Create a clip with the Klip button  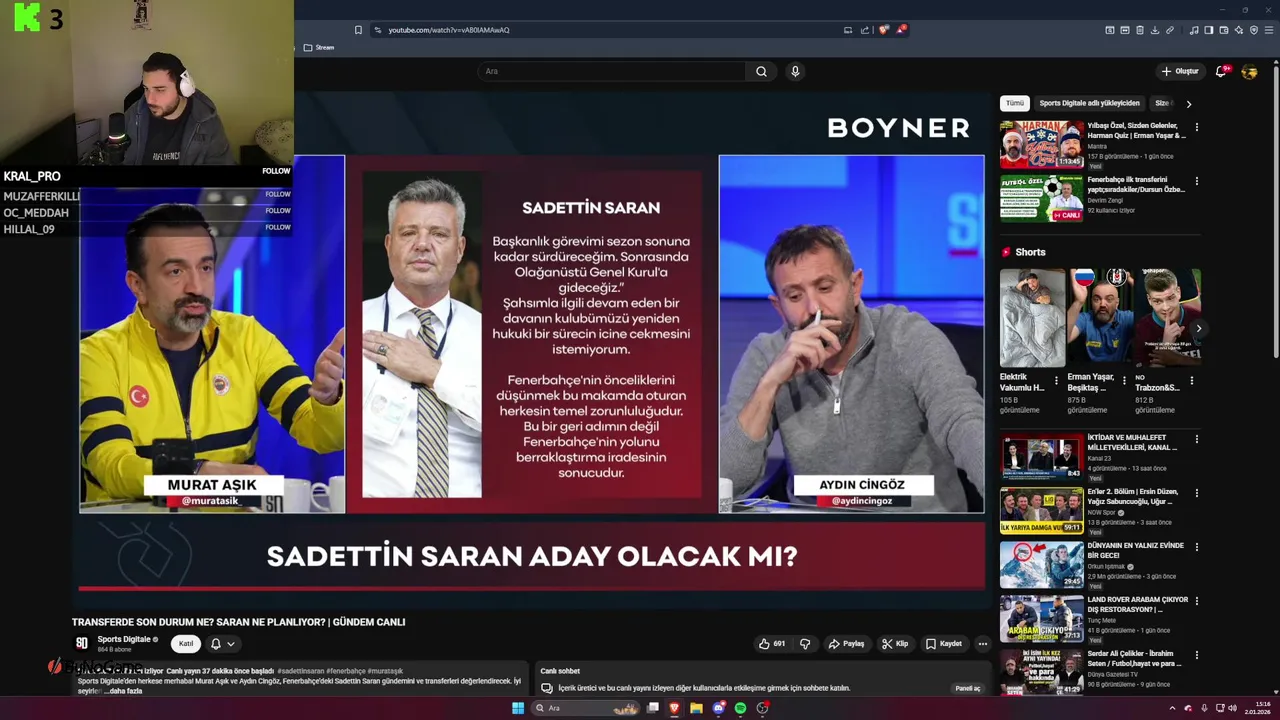895,644
